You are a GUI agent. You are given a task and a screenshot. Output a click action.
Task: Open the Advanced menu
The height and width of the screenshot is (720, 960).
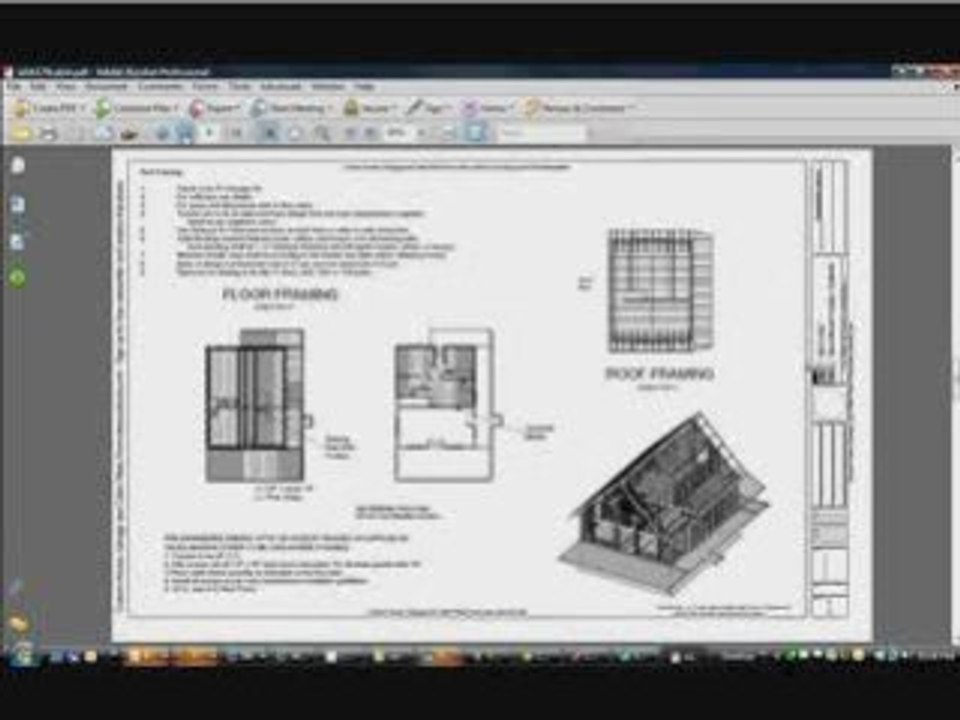280,87
